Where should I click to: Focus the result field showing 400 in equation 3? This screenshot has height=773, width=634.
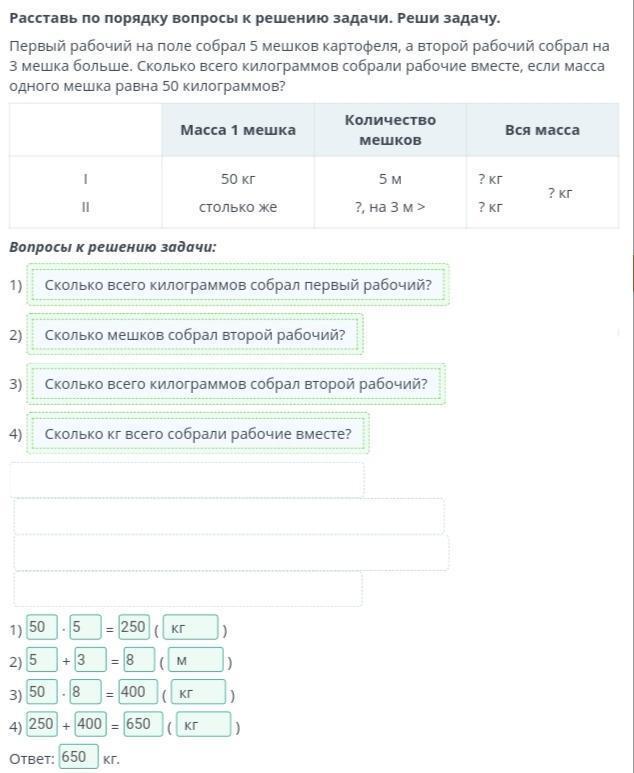(x=139, y=692)
